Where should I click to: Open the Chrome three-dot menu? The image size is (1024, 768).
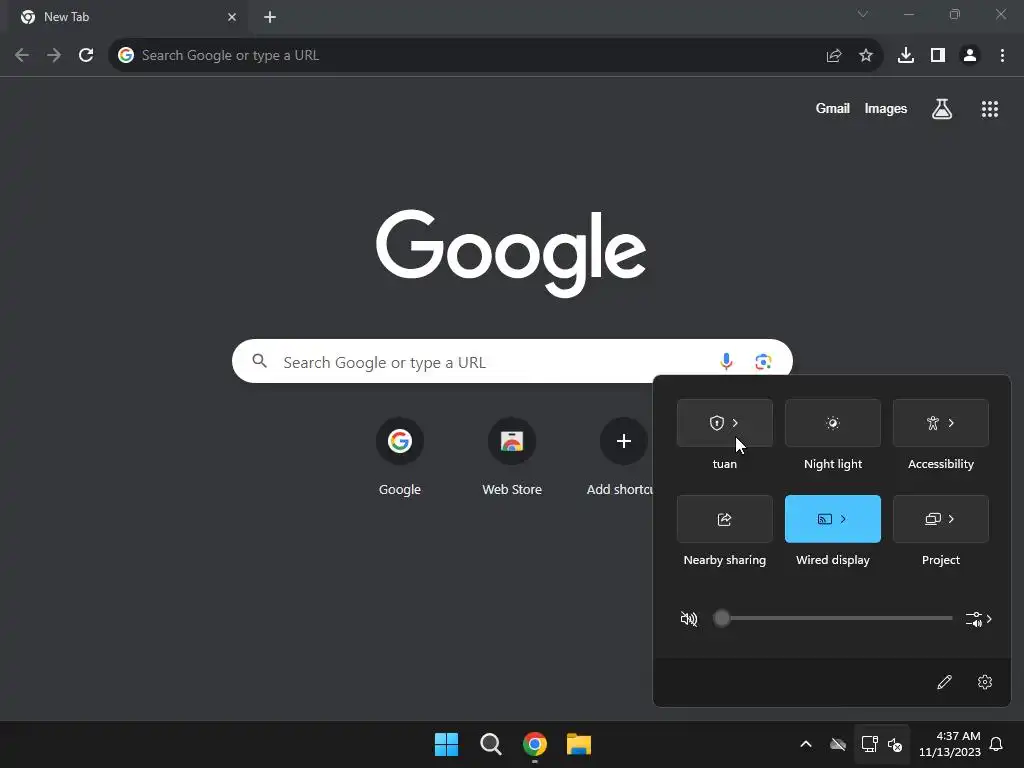[x=1002, y=56]
